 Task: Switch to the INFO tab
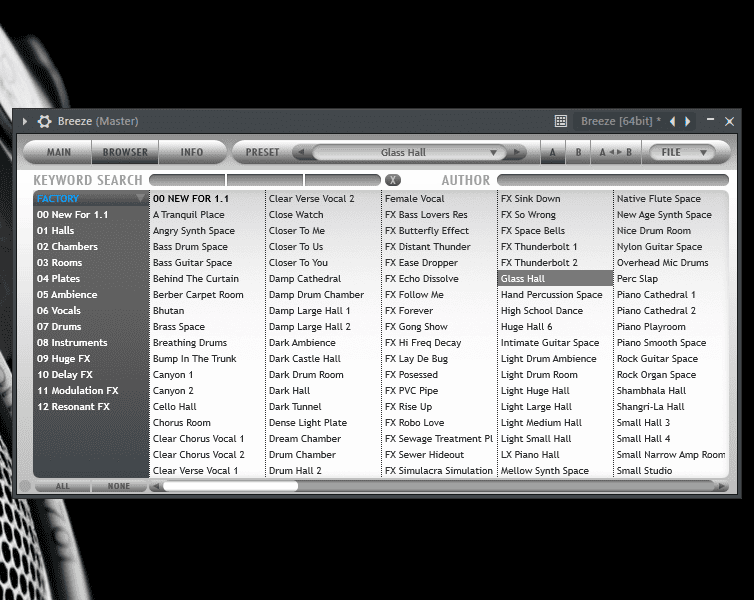(x=192, y=152)
